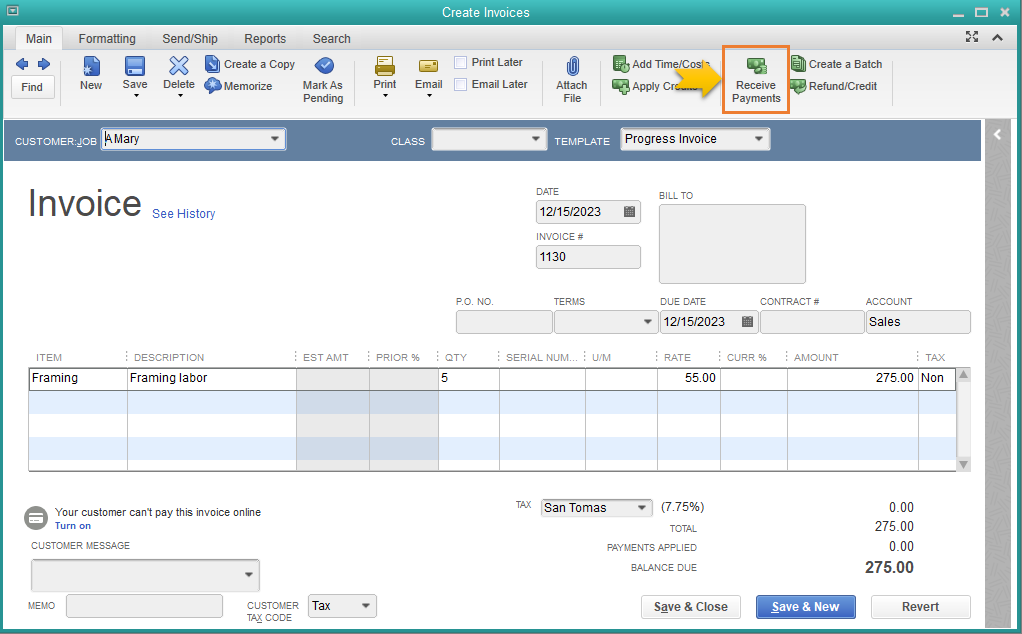Screen dimensions: 1022x634
Task: Click Create a Batch icon
Action: click(798, 64)
